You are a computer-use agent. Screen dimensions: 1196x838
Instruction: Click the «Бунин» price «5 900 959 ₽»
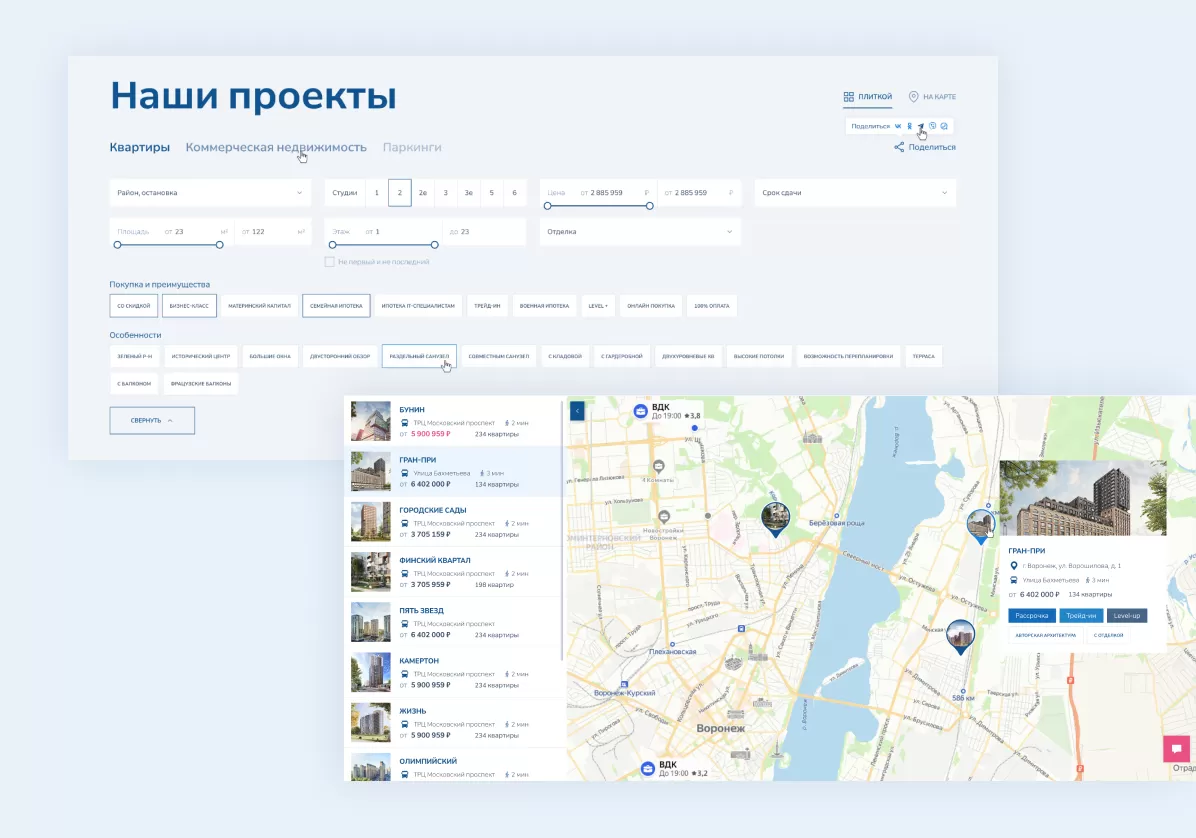(x=431, y=434)
